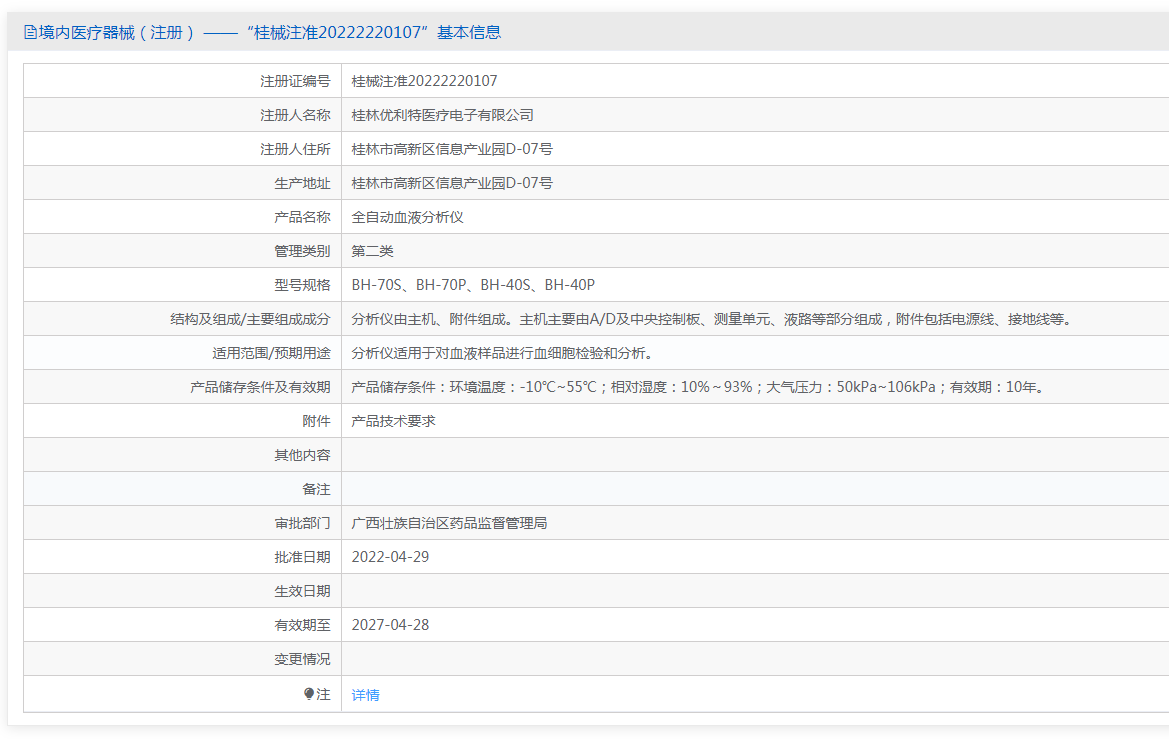
Task: Click approval department 广西壮族自治区药品监督管理局
Action: click(449, 523)
